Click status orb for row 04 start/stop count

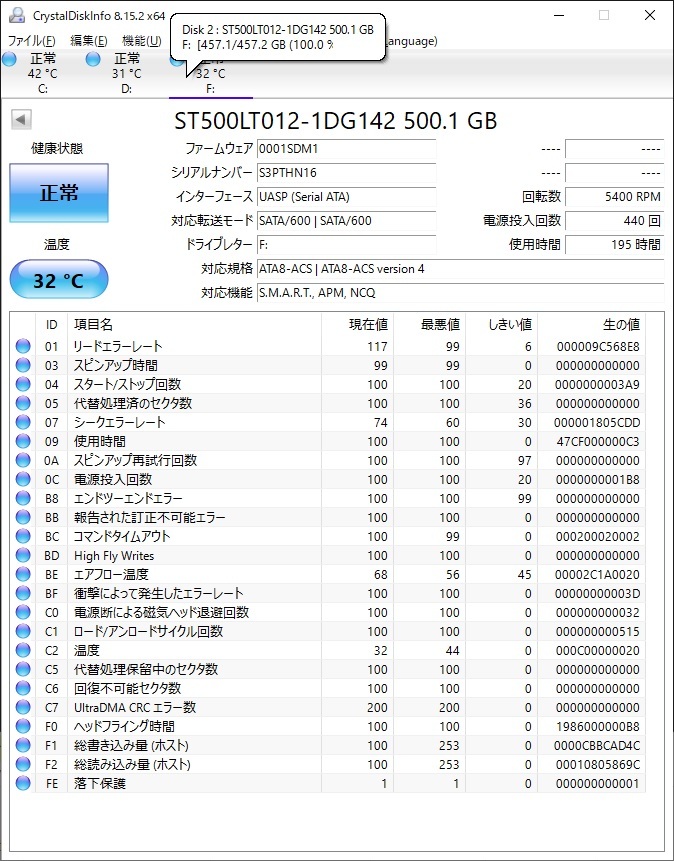pos(23,384)
